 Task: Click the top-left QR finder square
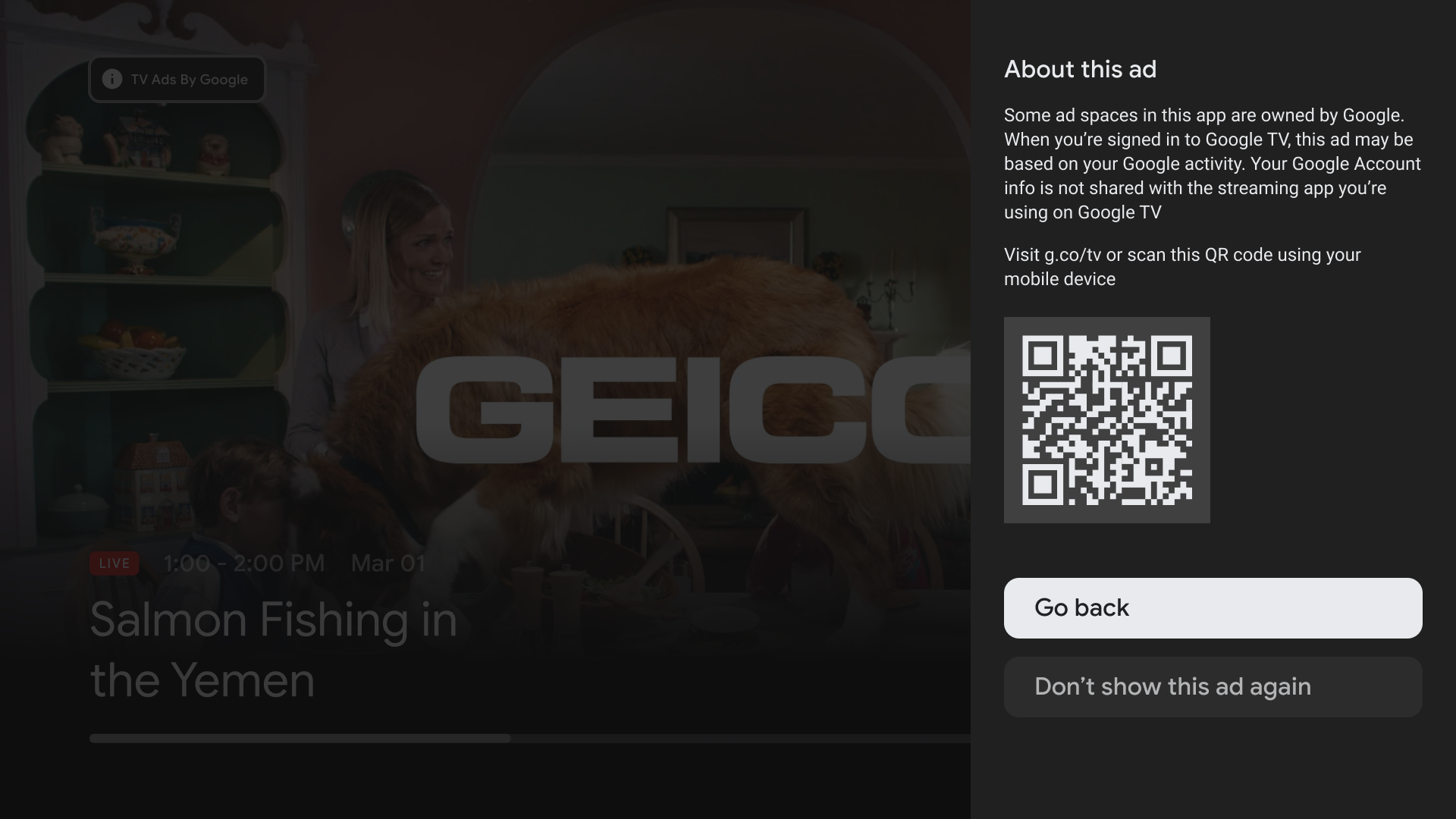click(1043, 356)
